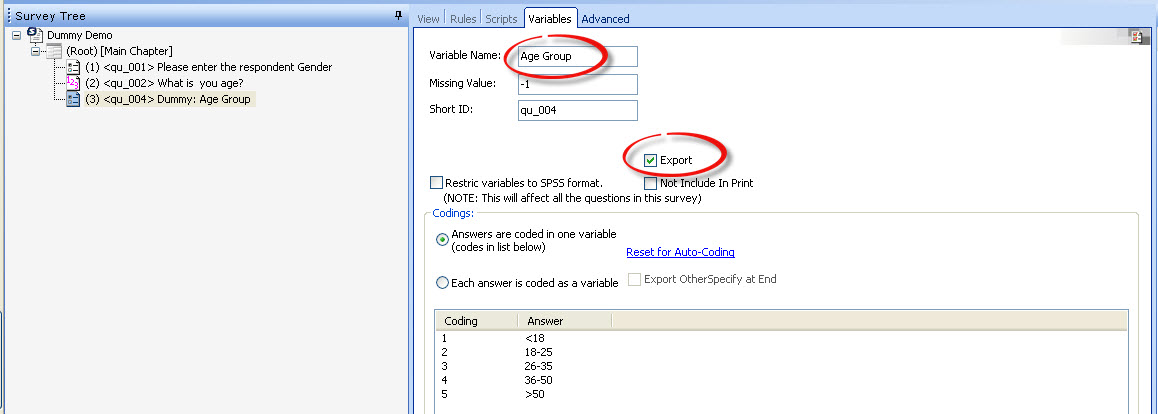This screenshot has height=414, width=1158.
Task: Click Reset for Auto-Coding link
Action: click(x=680, y=252)
